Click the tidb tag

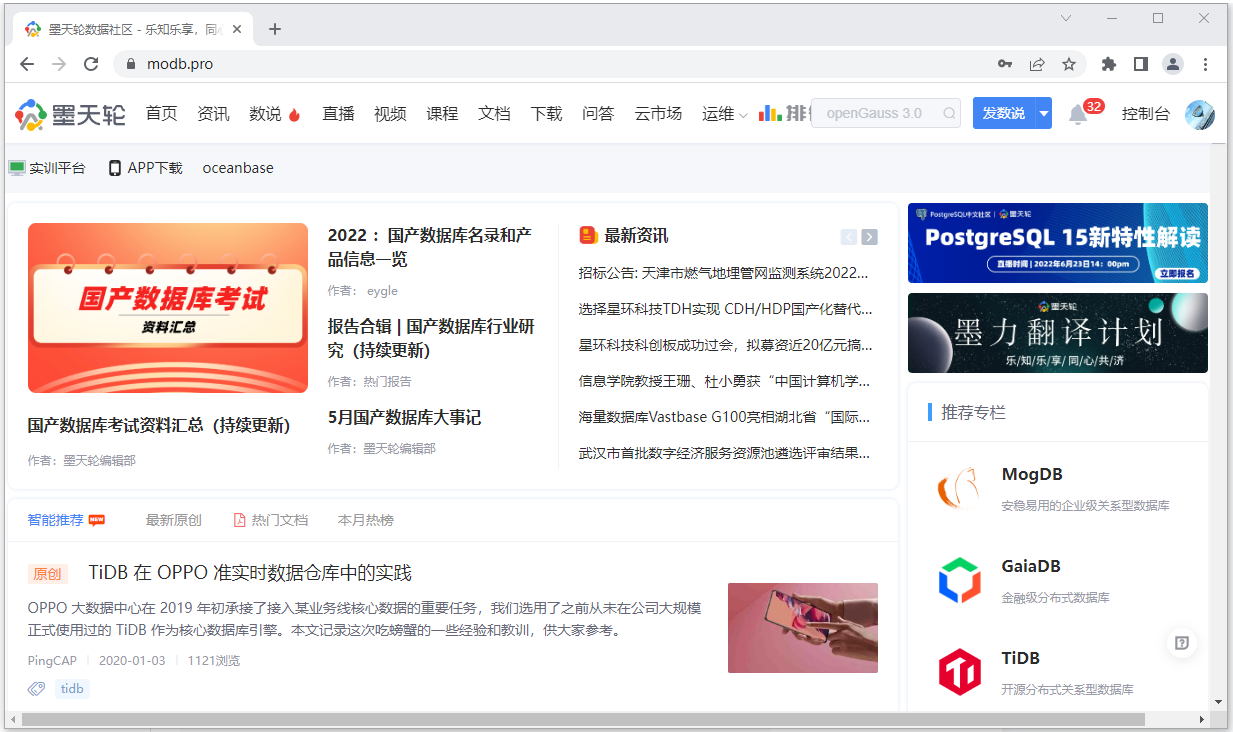click(x=72, y=689)
